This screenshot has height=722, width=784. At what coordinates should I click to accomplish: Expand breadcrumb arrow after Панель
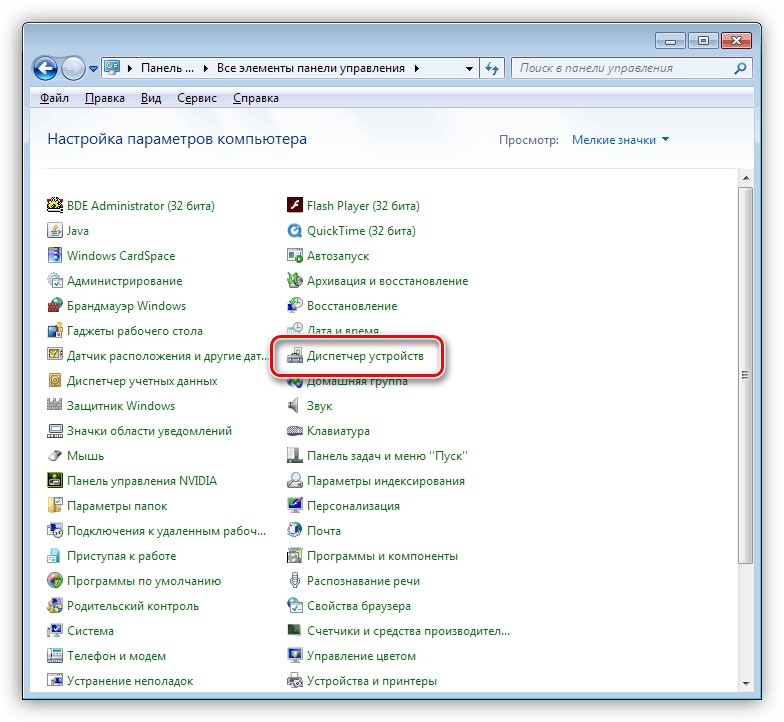[205, 68]
